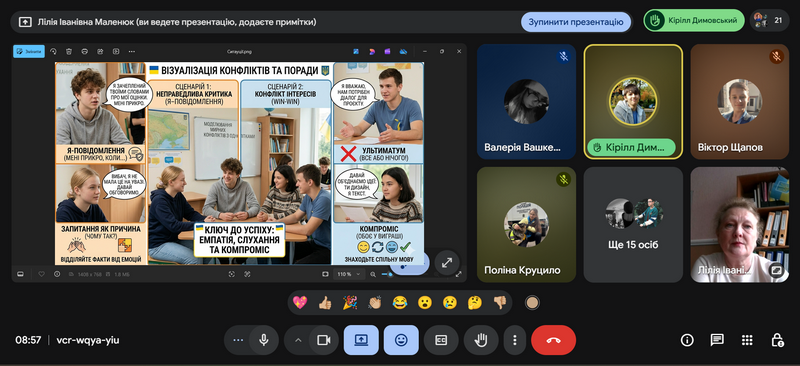
Task: Open the activities grid icon
Action: (x=747, y=340)
